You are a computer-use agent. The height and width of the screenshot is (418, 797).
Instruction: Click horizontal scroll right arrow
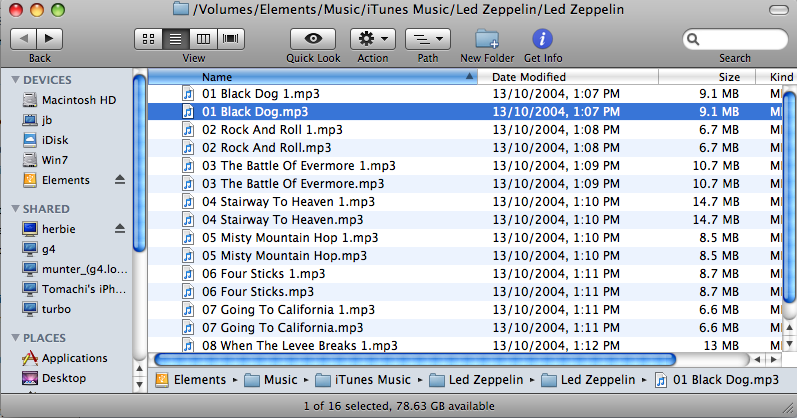point(774,360)
